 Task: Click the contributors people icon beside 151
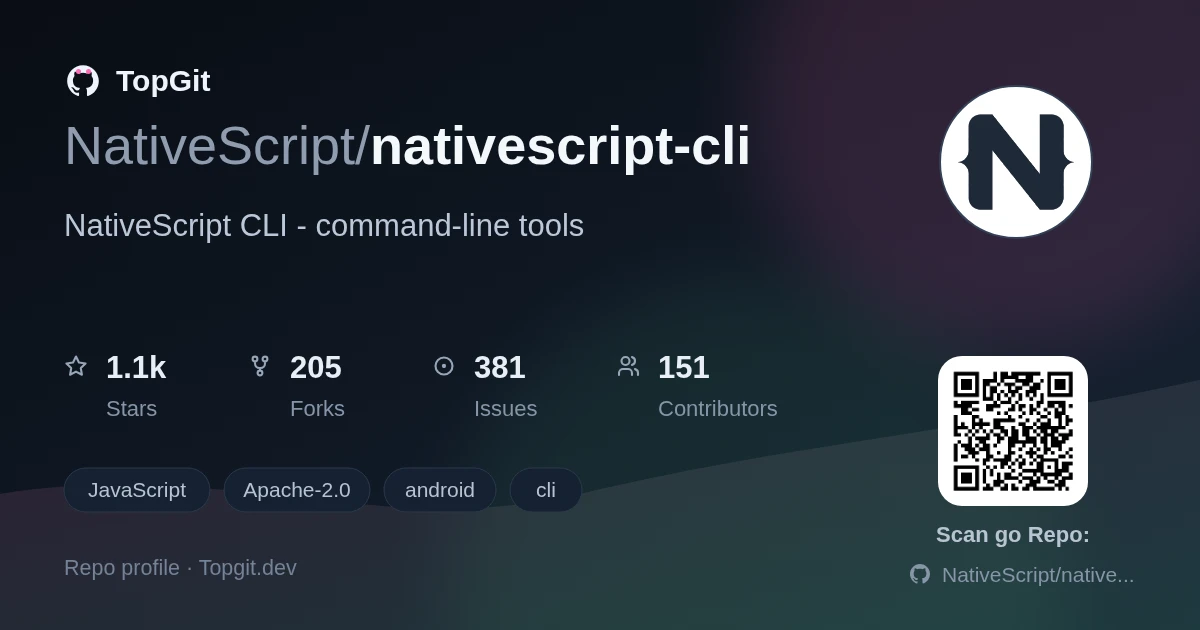point(628,366)
